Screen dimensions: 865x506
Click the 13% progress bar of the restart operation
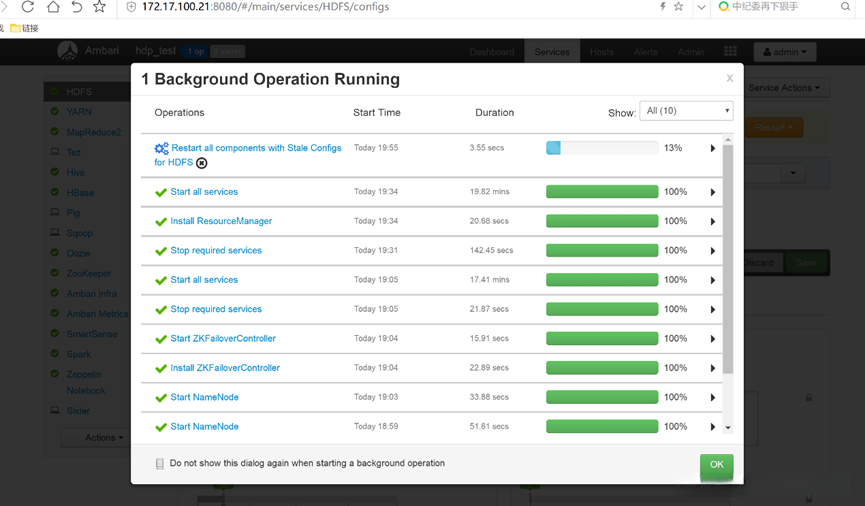click(x=602, y=148)
